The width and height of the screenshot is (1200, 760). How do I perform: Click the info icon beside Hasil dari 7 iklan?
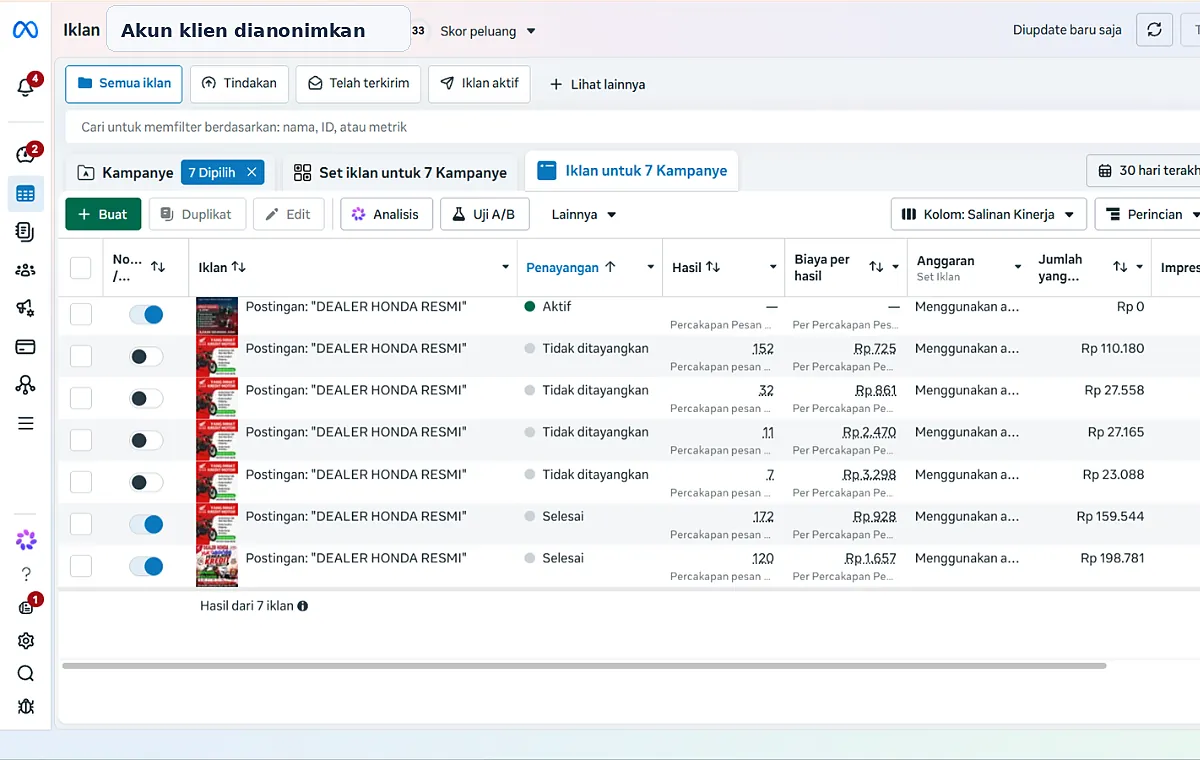[302, 606]
